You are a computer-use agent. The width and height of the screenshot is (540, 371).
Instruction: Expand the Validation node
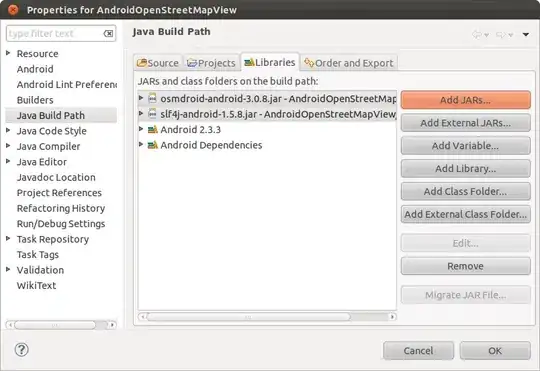8,269
